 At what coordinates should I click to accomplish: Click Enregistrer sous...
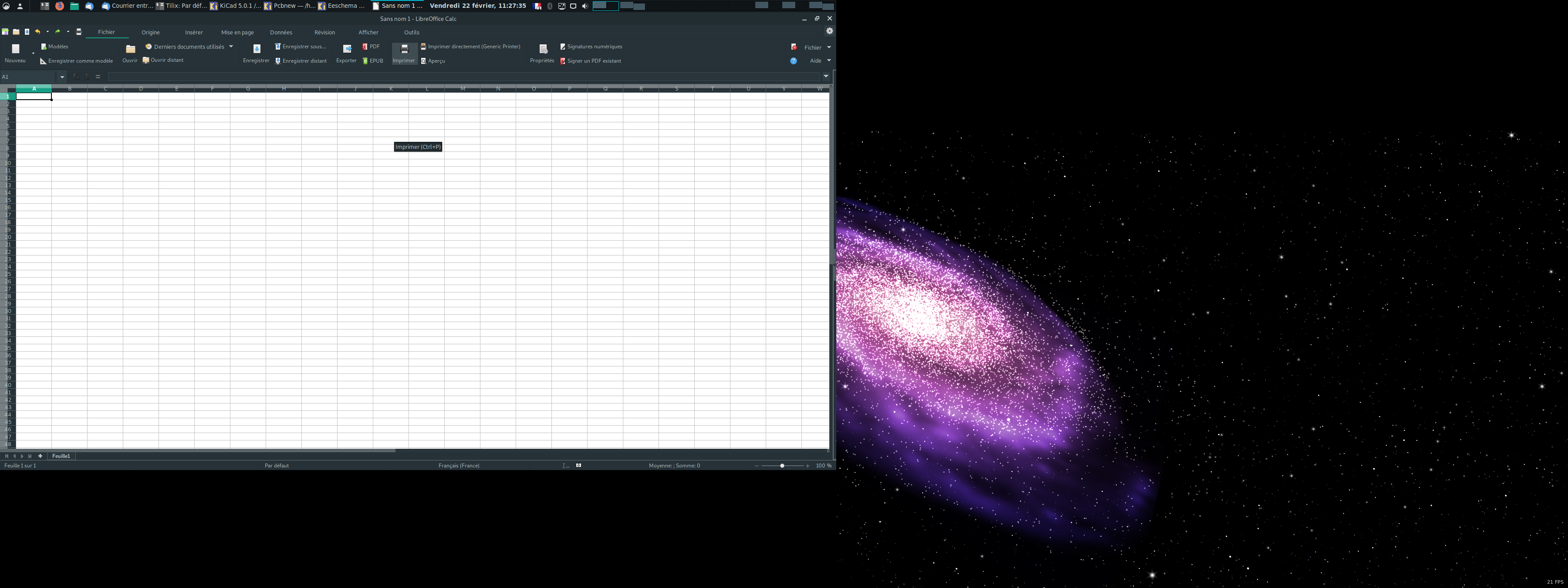[301, 47]
